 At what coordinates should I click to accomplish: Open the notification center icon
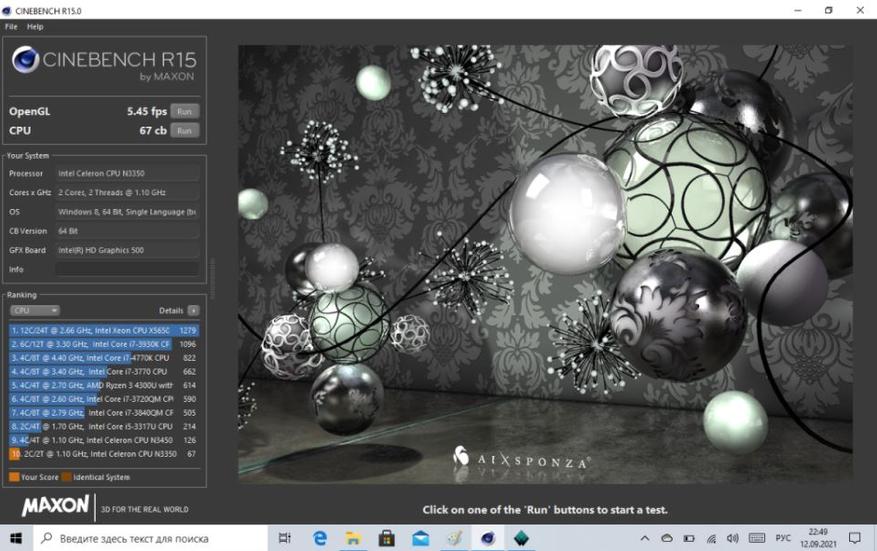(x=854, y=538)
